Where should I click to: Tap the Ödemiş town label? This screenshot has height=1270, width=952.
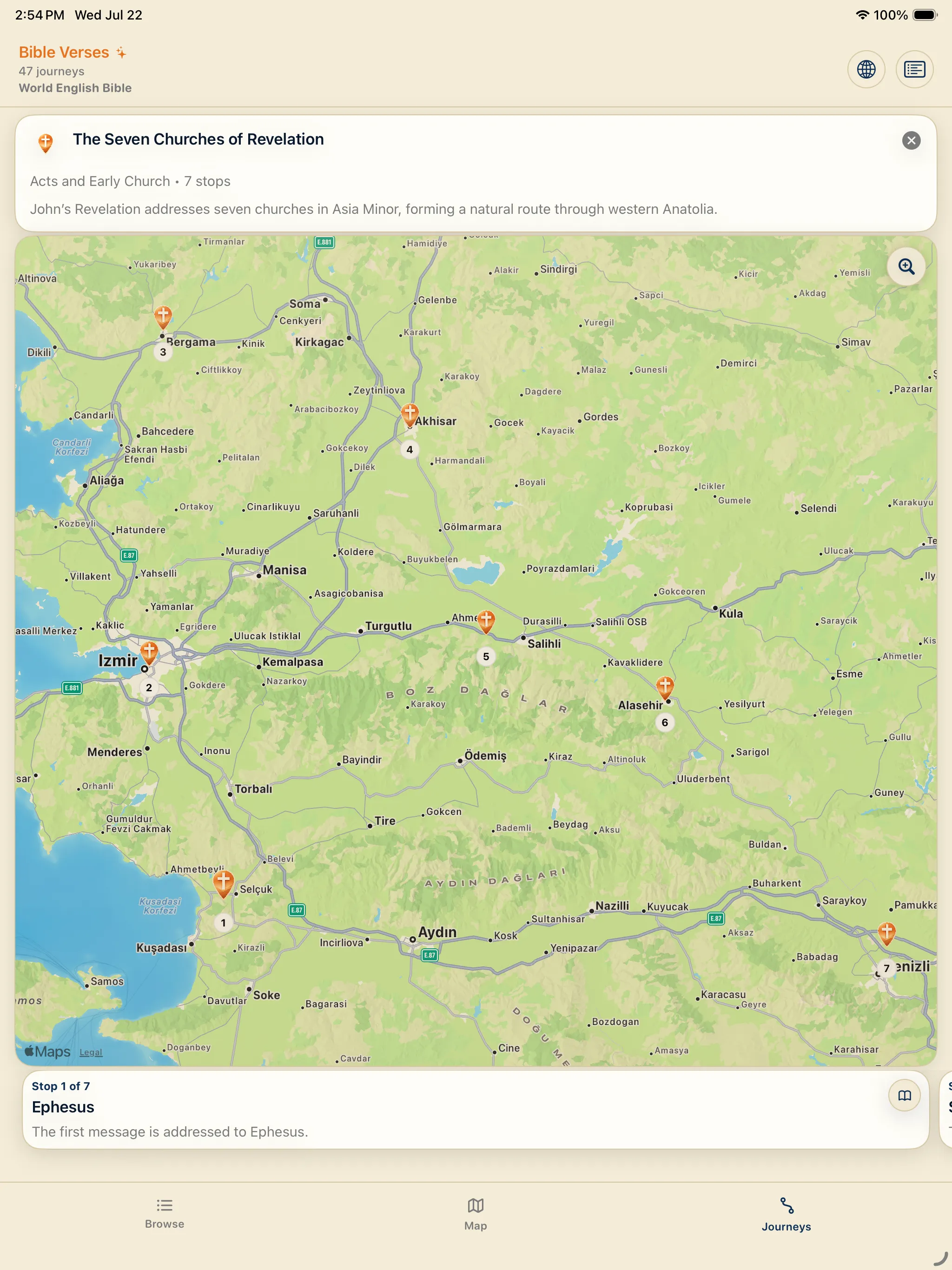click(485, 755)
